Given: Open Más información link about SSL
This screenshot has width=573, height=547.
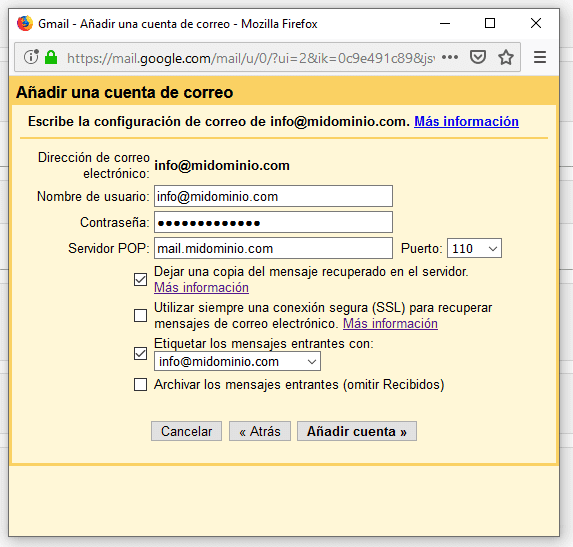Looking at the screenshot, I should [x=390, y=323].
